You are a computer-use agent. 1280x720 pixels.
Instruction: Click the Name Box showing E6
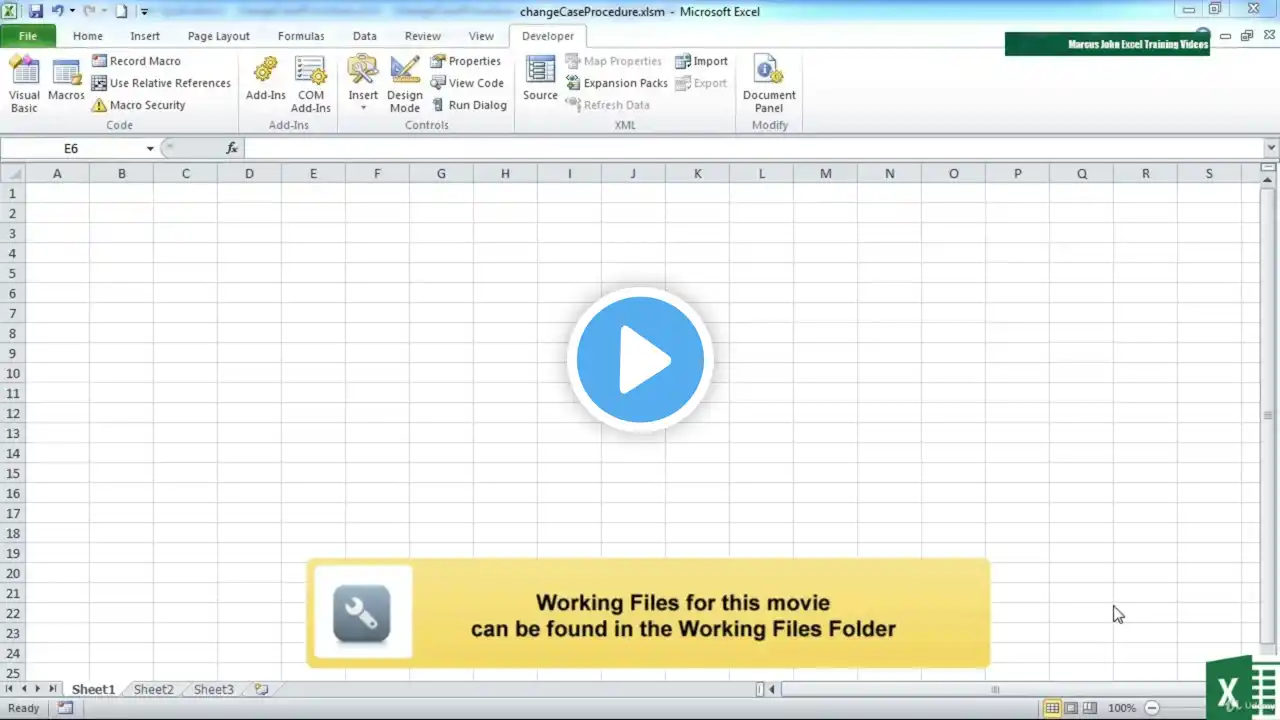pyautogui.click(x=71, y=148)
